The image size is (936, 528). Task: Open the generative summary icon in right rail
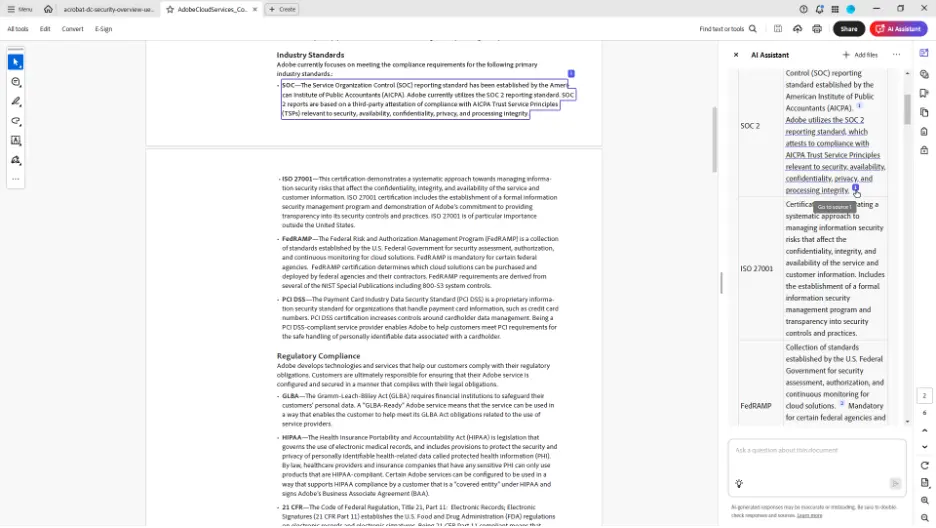924,74
